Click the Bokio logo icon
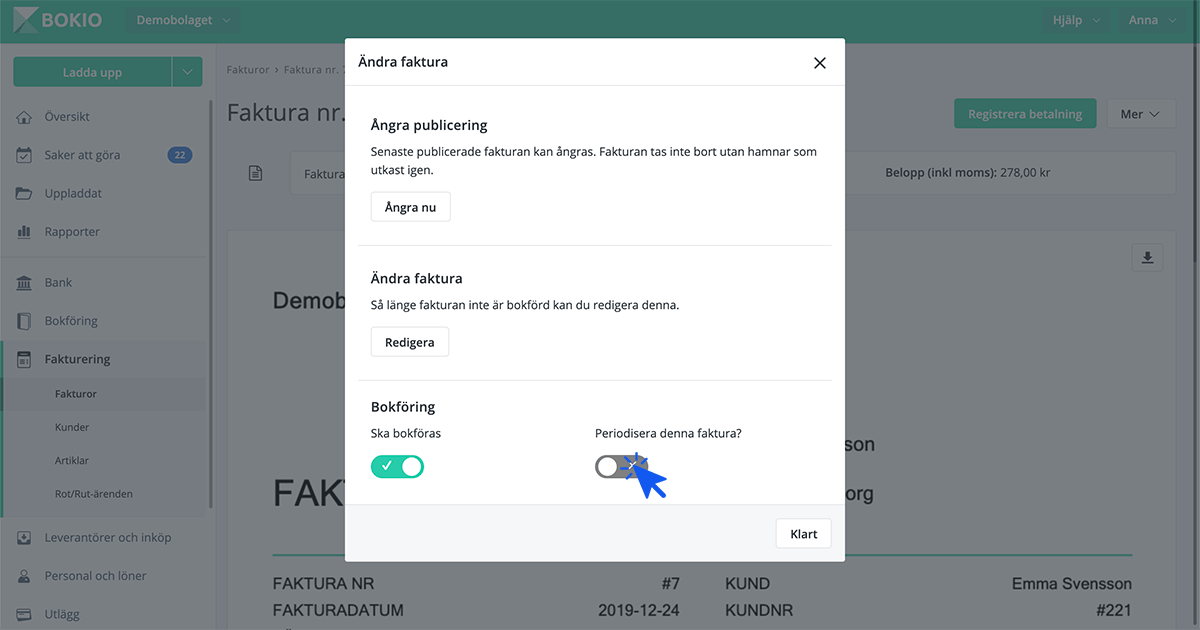Image resolution: width=1200 pixels, height=630 pixels. tap(26, 20)
